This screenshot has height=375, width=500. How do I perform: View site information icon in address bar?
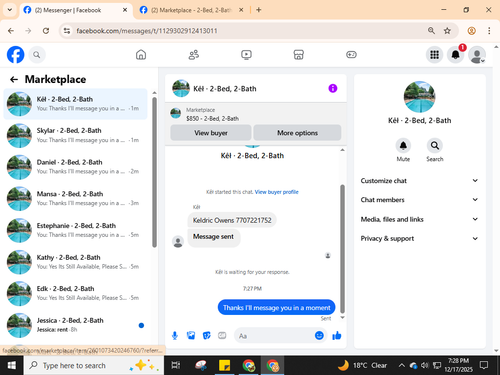(x=67, y=31)
